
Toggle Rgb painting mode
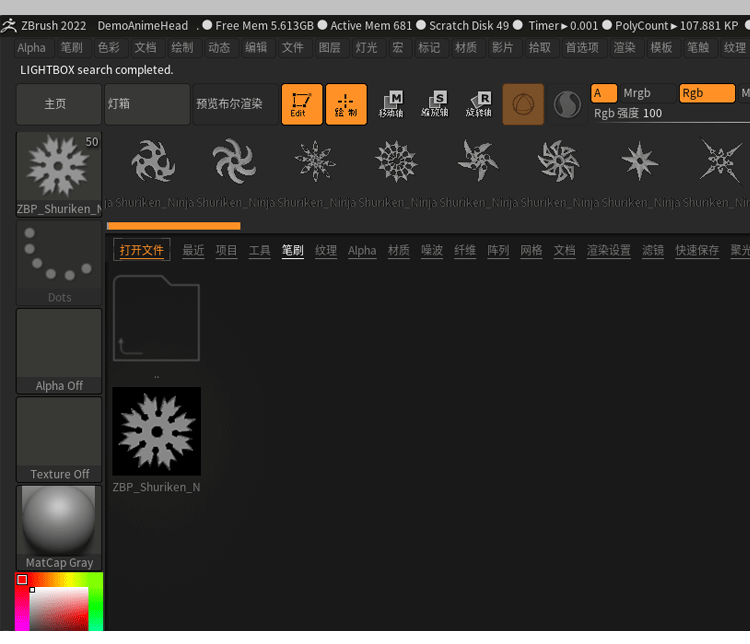[x=707, y=93]
